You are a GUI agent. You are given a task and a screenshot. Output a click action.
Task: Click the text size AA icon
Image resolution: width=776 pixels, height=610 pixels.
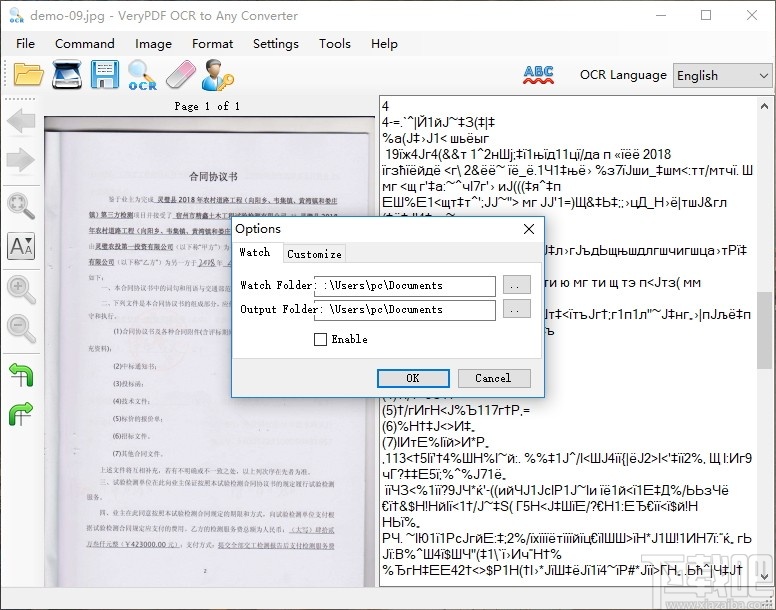coord(21,246)
